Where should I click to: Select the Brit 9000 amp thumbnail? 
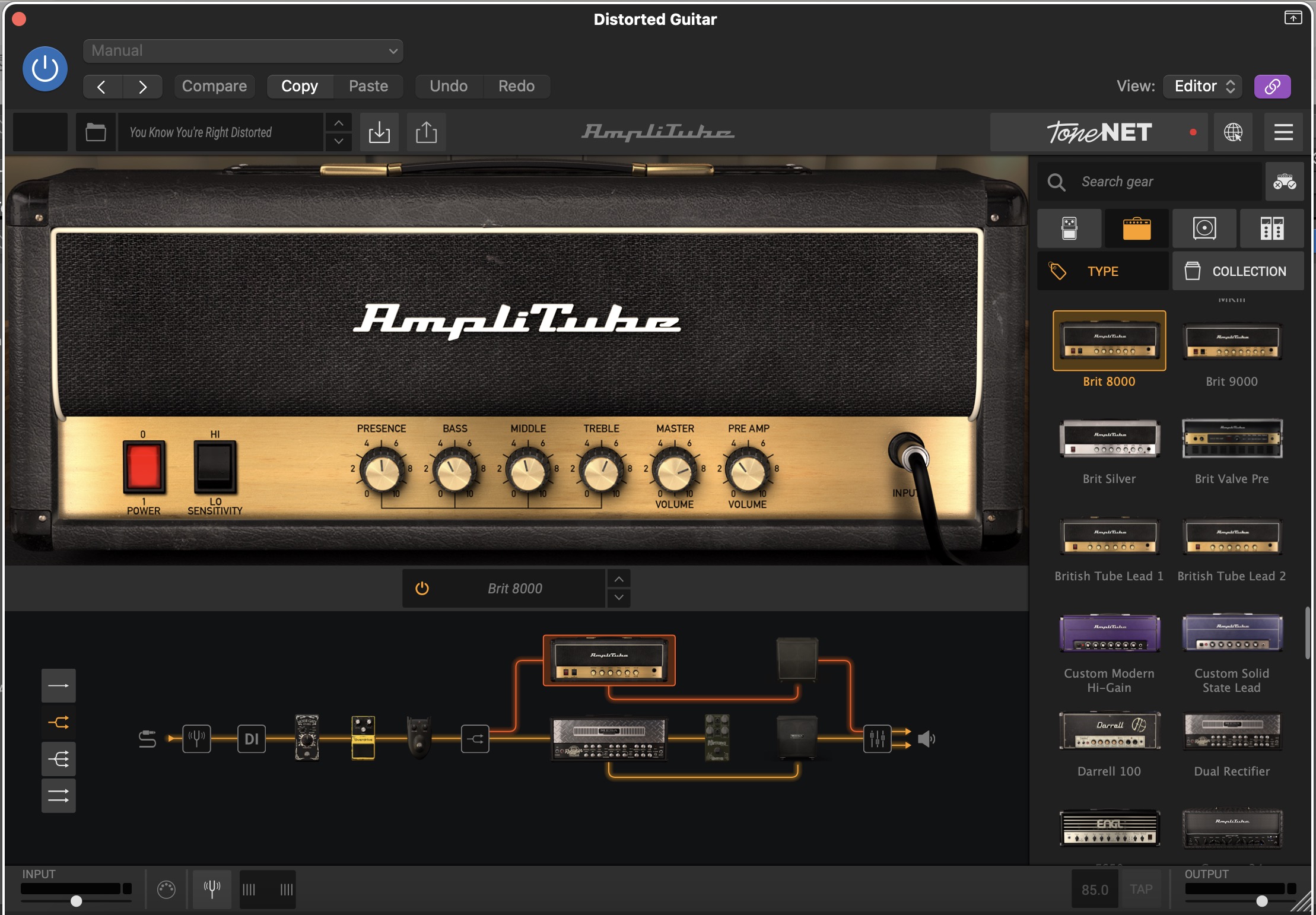pos(1232,342)
